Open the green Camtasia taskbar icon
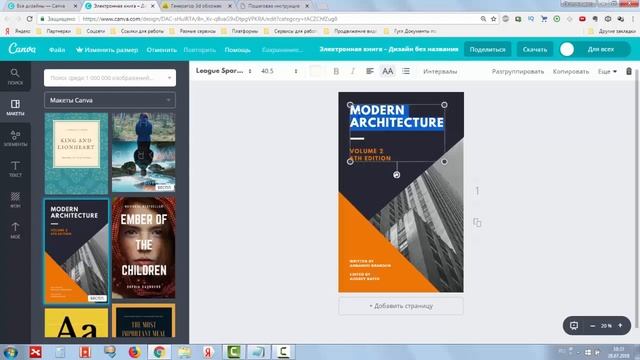This screenshot has height=360, width=640. 233,352
